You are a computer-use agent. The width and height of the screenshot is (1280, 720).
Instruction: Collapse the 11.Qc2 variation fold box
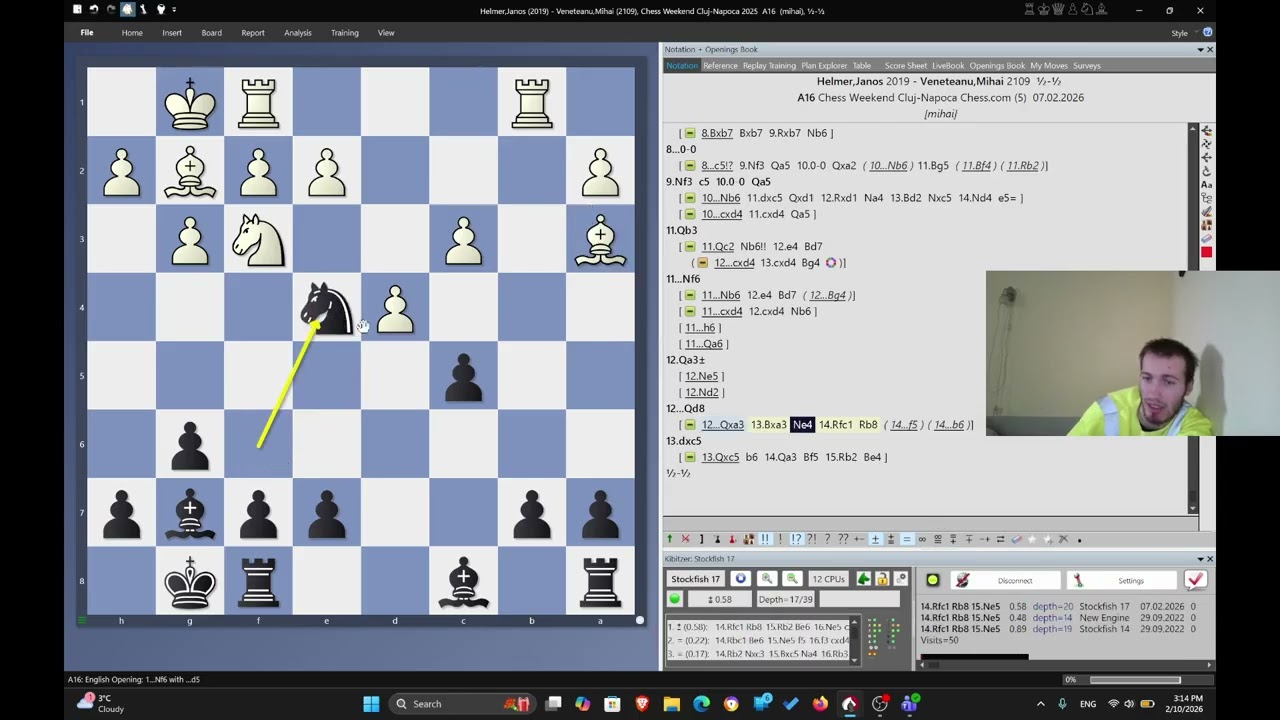pos(690,247)
